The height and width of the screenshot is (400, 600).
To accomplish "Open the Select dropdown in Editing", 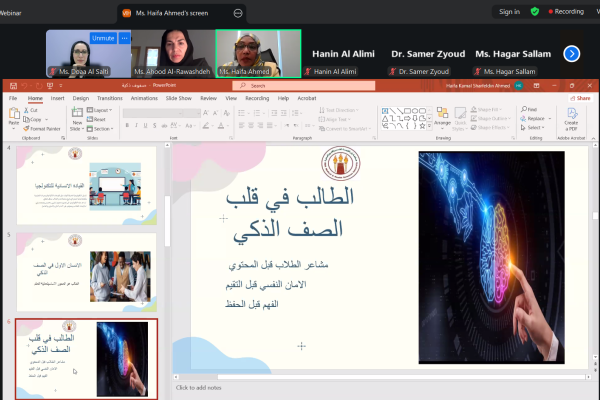I will [x=533, y=127].
